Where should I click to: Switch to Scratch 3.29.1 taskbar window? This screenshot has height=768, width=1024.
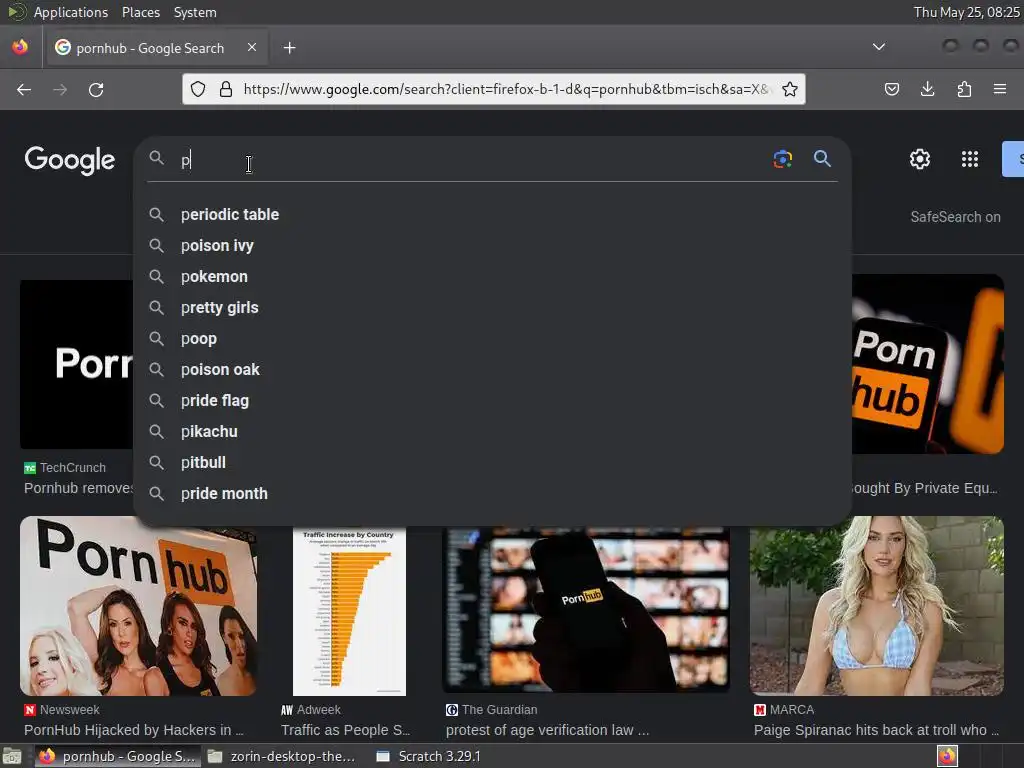[430, 756]
